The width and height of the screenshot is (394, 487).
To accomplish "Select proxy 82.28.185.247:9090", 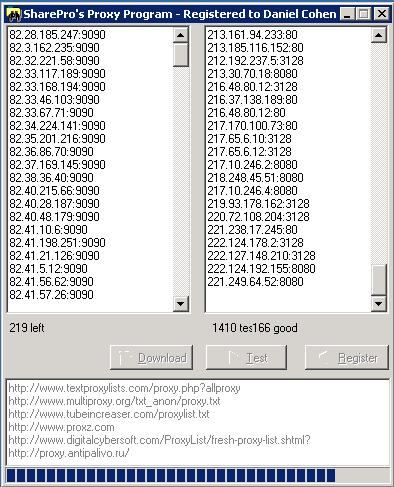I will [x=57, y=35].
